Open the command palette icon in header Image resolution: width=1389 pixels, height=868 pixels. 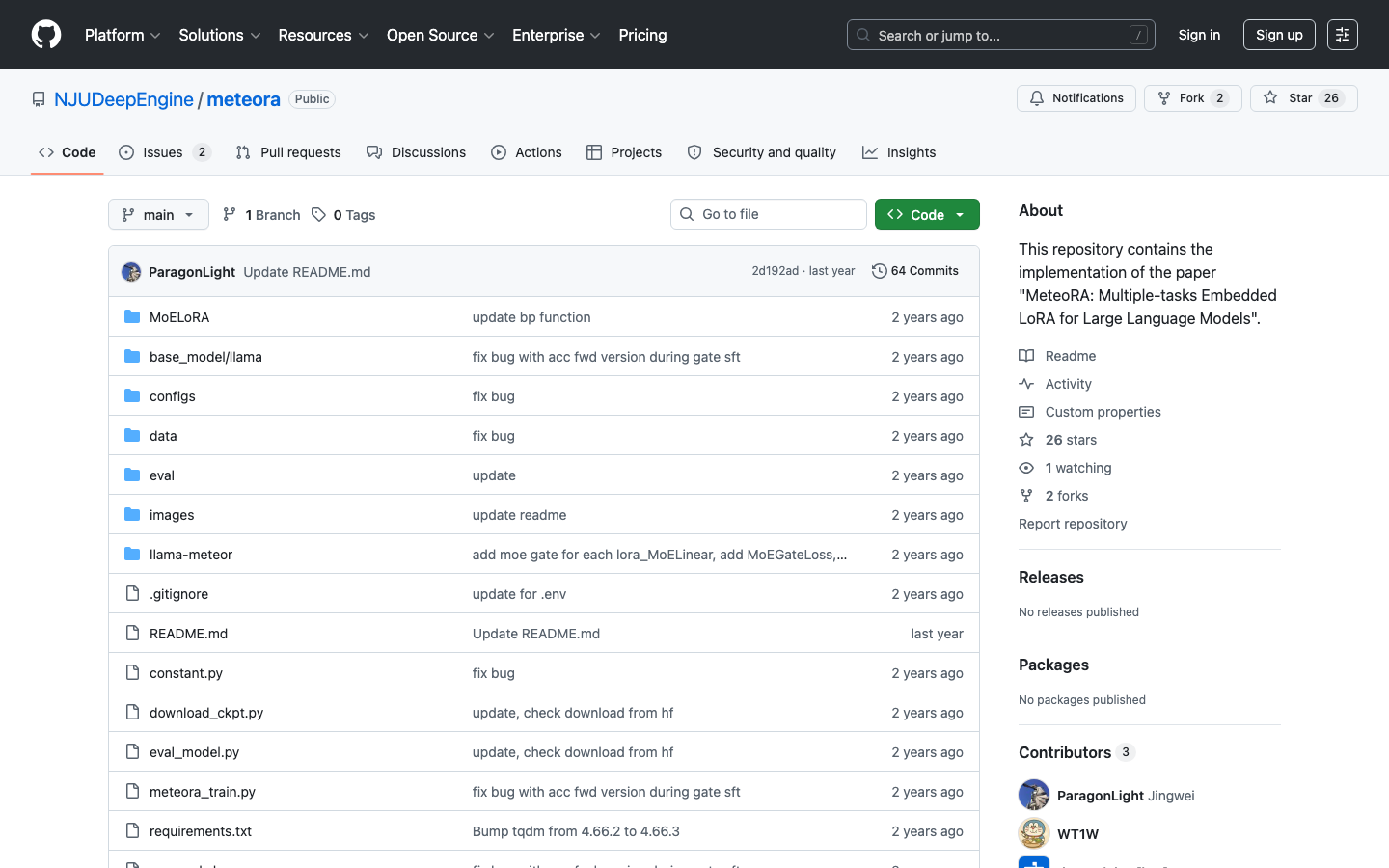[x=1343, y=35]
